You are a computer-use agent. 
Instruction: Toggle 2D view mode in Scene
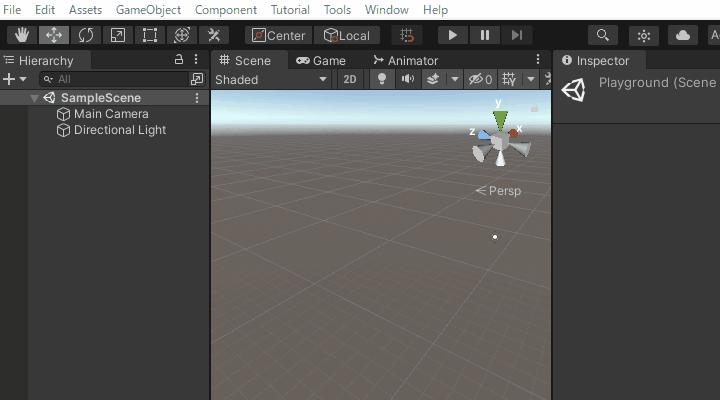(x=349, y=79)
